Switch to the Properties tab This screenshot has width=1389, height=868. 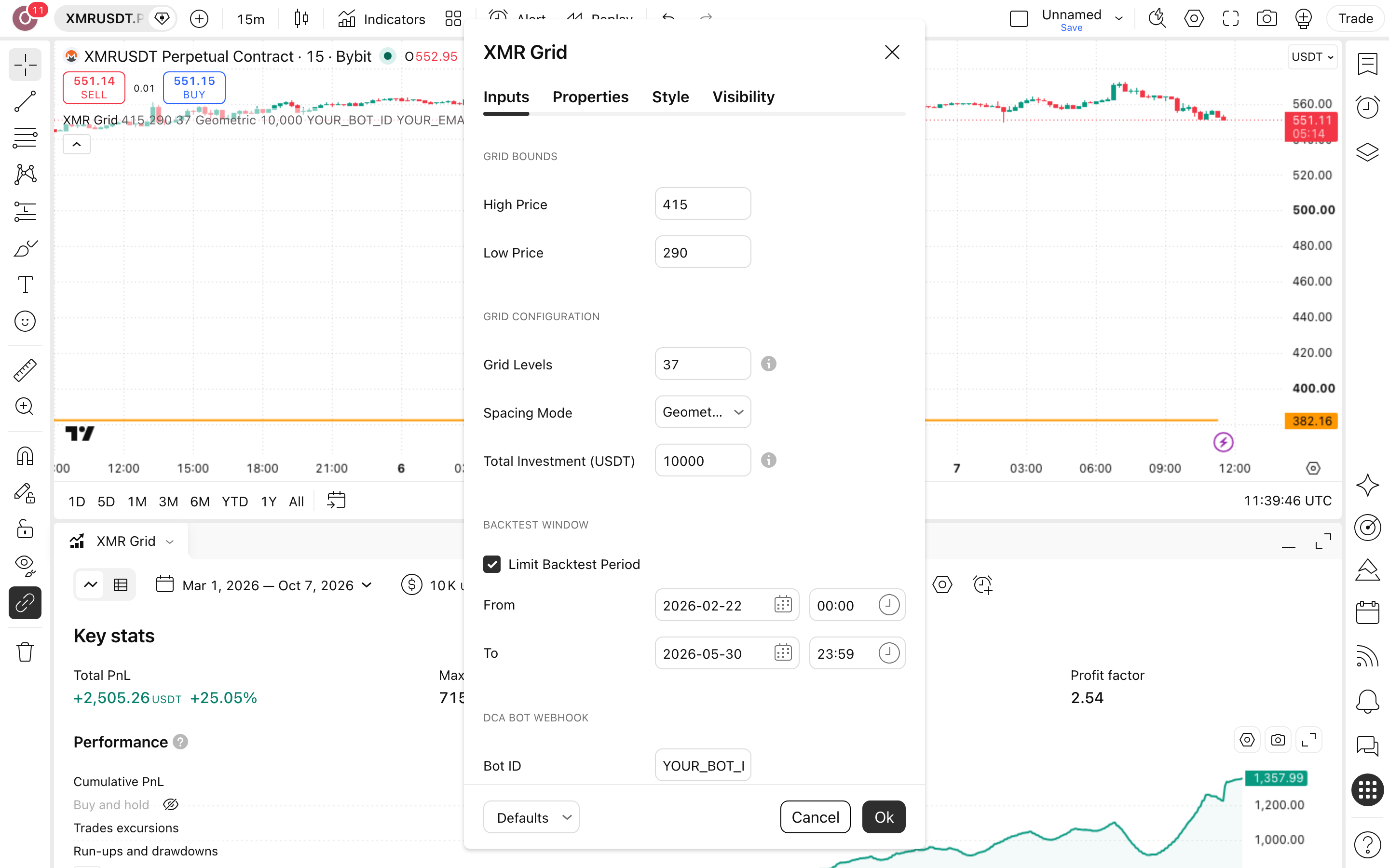tap(590, 97)
